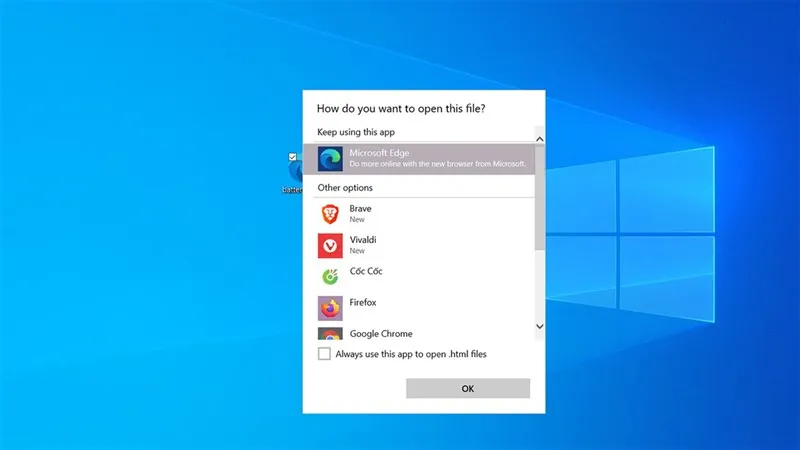The width and height of the screenshot is (800, 450).
Task: Pick the "Firefox" text entry
Action: [364, 302]
